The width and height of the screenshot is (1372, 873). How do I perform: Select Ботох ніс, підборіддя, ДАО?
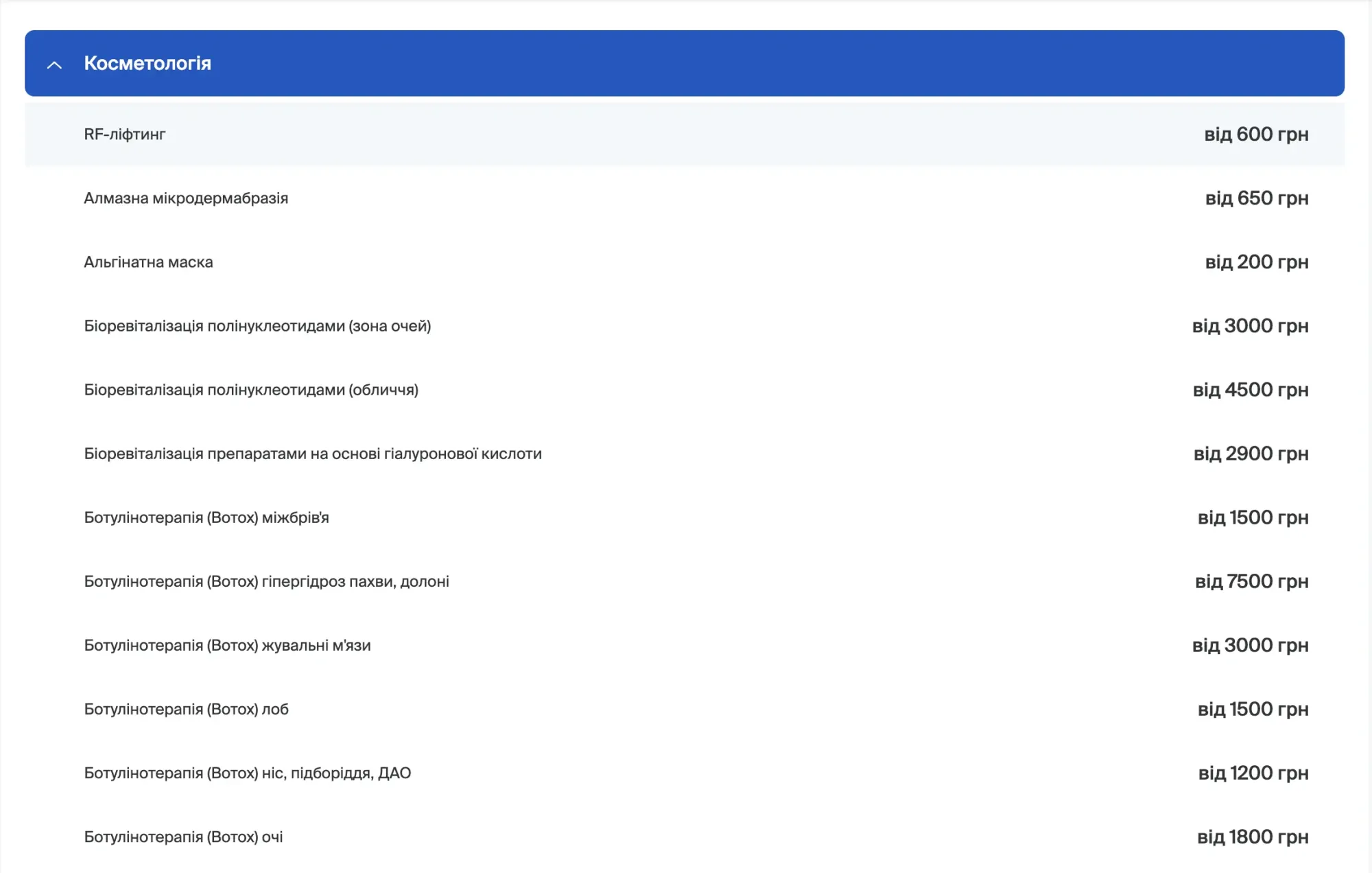pos(247,773)
